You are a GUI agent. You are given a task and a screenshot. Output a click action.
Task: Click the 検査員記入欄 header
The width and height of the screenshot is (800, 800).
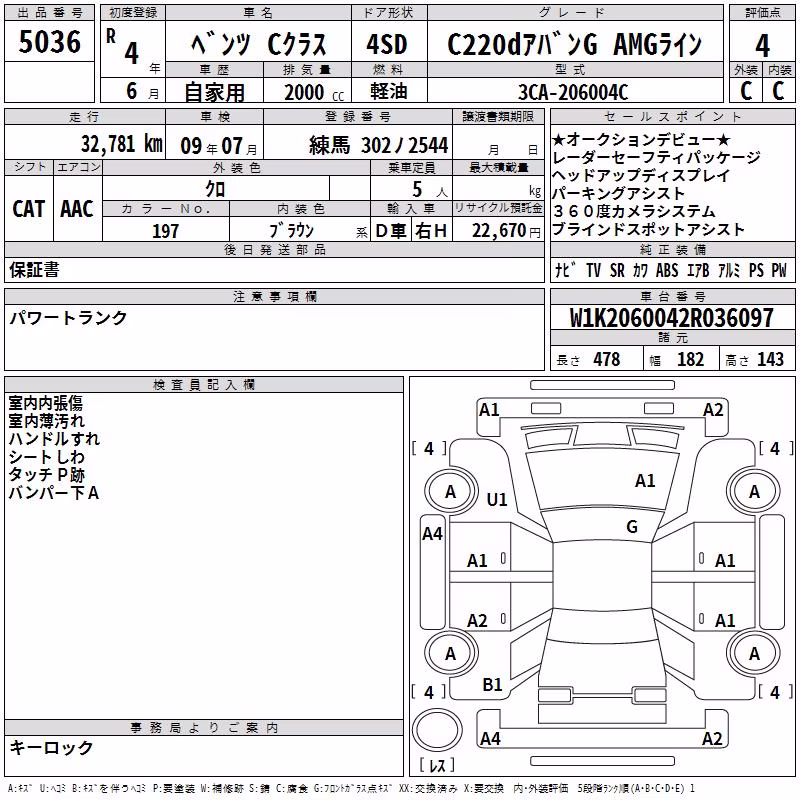204,385
